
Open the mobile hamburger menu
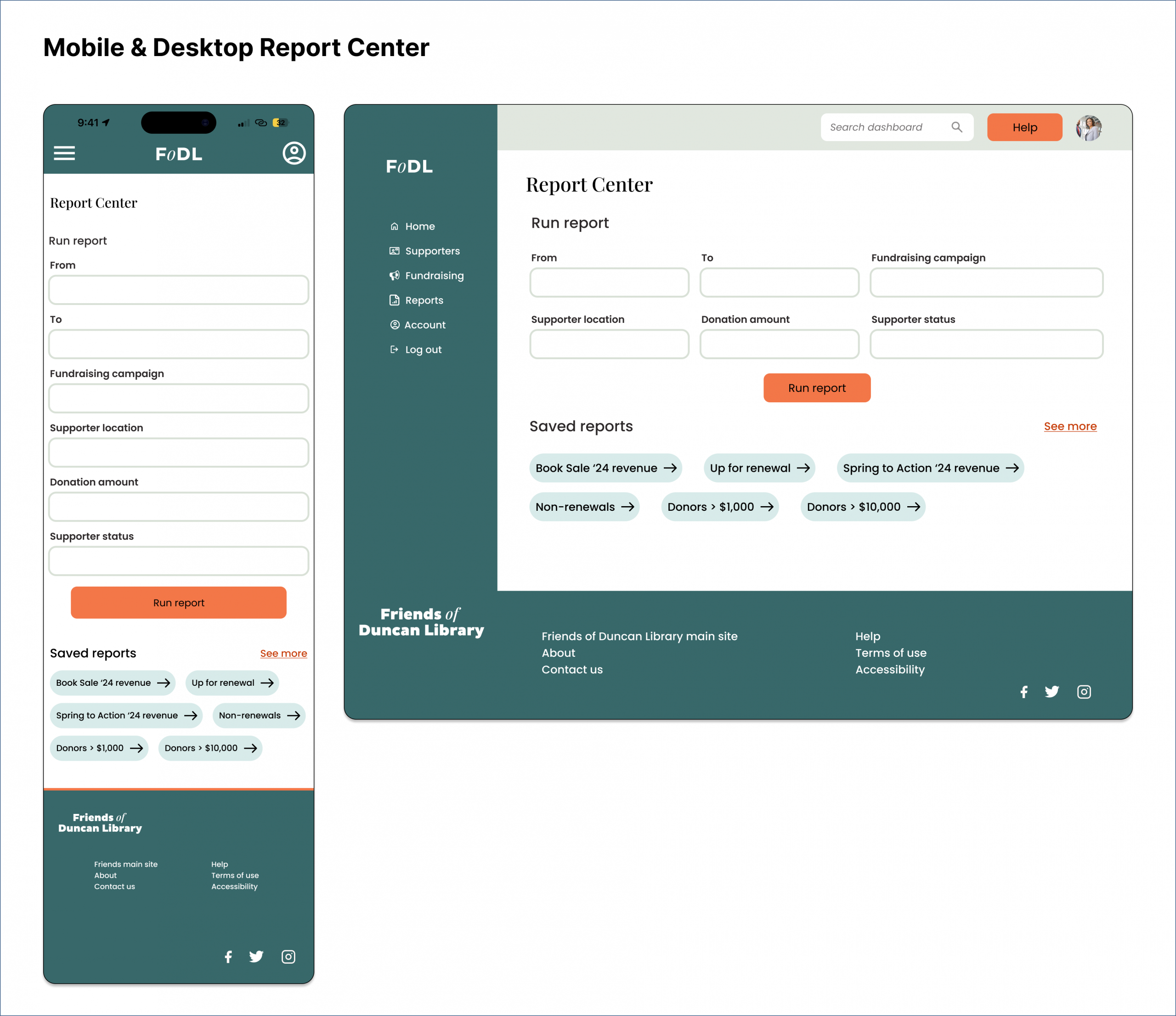click(64, 153)
